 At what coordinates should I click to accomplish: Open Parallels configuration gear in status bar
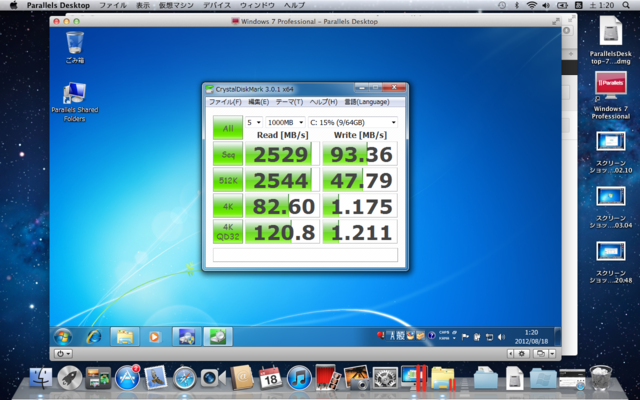click(x=521, y=354)
